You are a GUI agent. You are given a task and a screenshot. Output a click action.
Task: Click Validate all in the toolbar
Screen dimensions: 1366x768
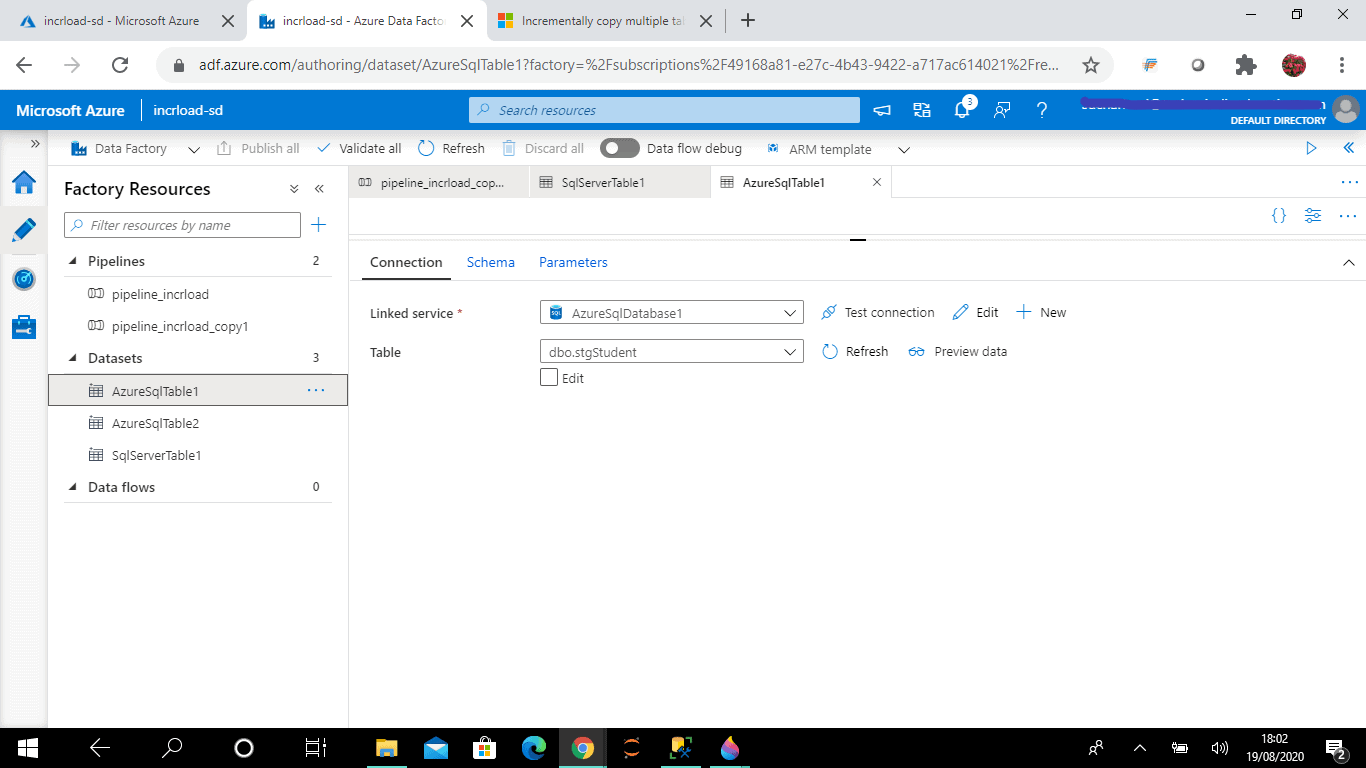tap(359, 148)
